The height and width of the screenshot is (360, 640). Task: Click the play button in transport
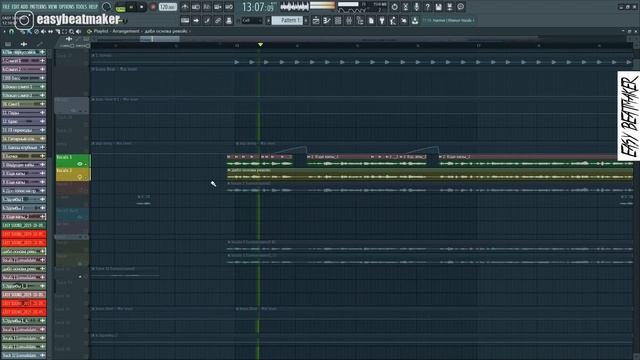(131, 7)
